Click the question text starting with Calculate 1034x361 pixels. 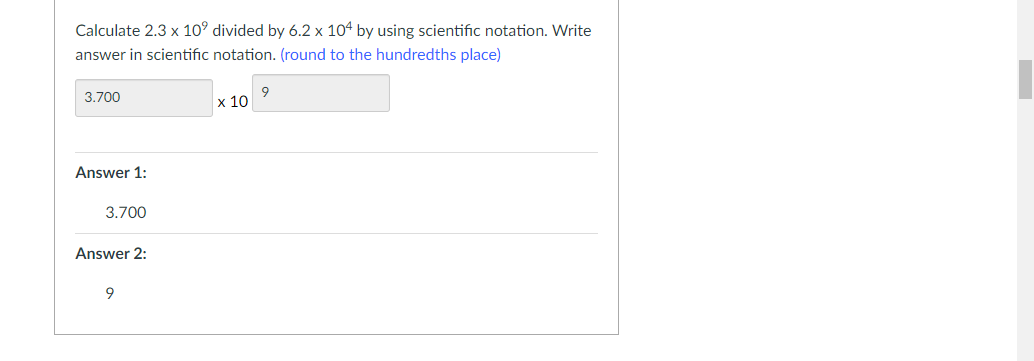click(x=334, y=42)
